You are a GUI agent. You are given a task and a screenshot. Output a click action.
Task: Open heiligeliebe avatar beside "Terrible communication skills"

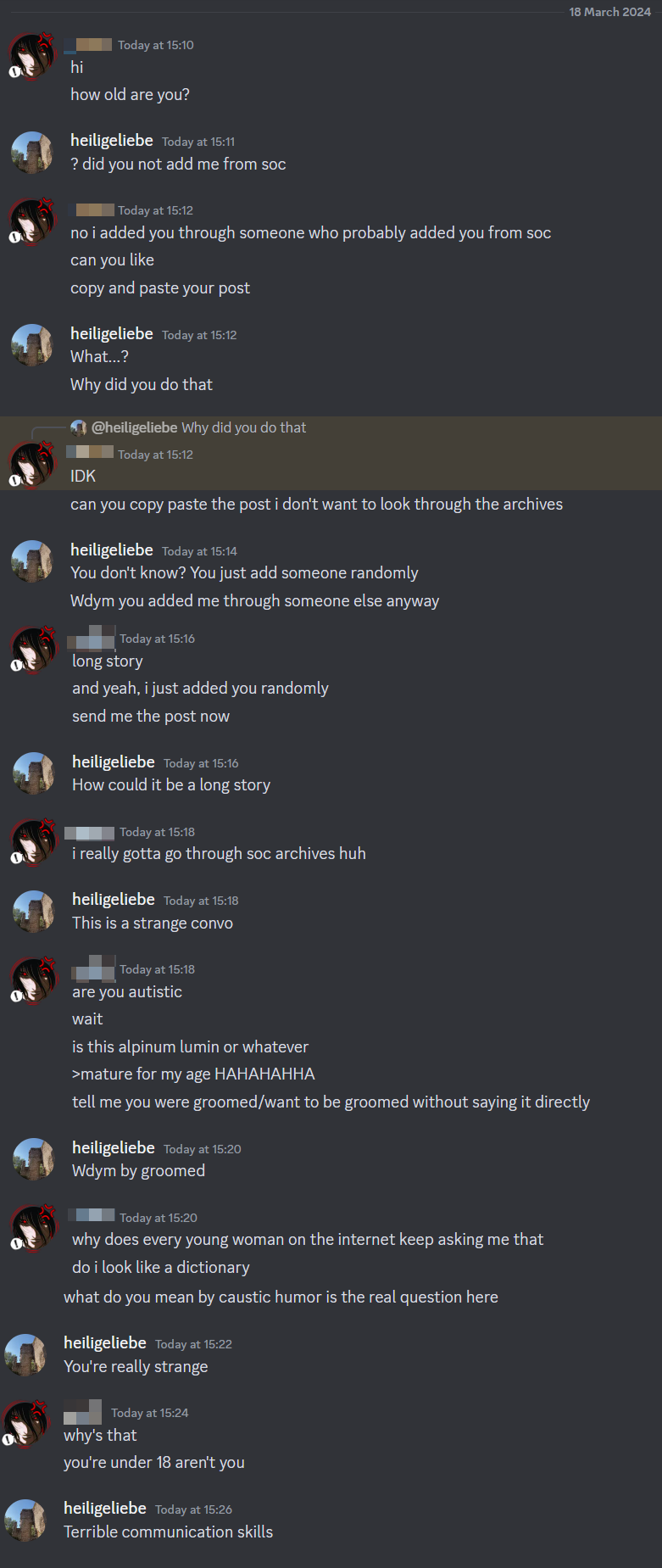pos(26,1521)
